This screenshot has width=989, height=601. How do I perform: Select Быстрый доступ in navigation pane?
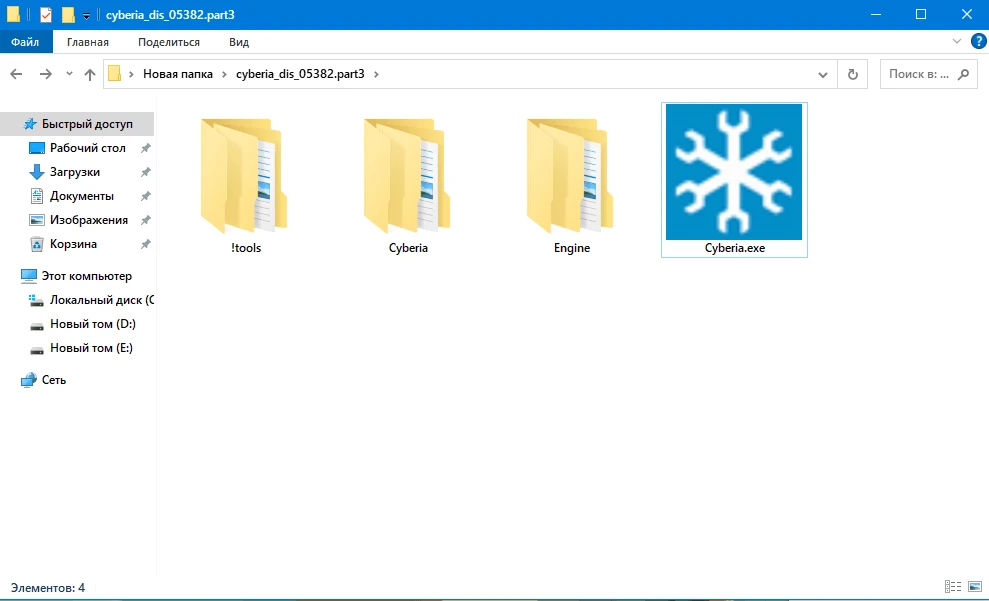[78, 124]
